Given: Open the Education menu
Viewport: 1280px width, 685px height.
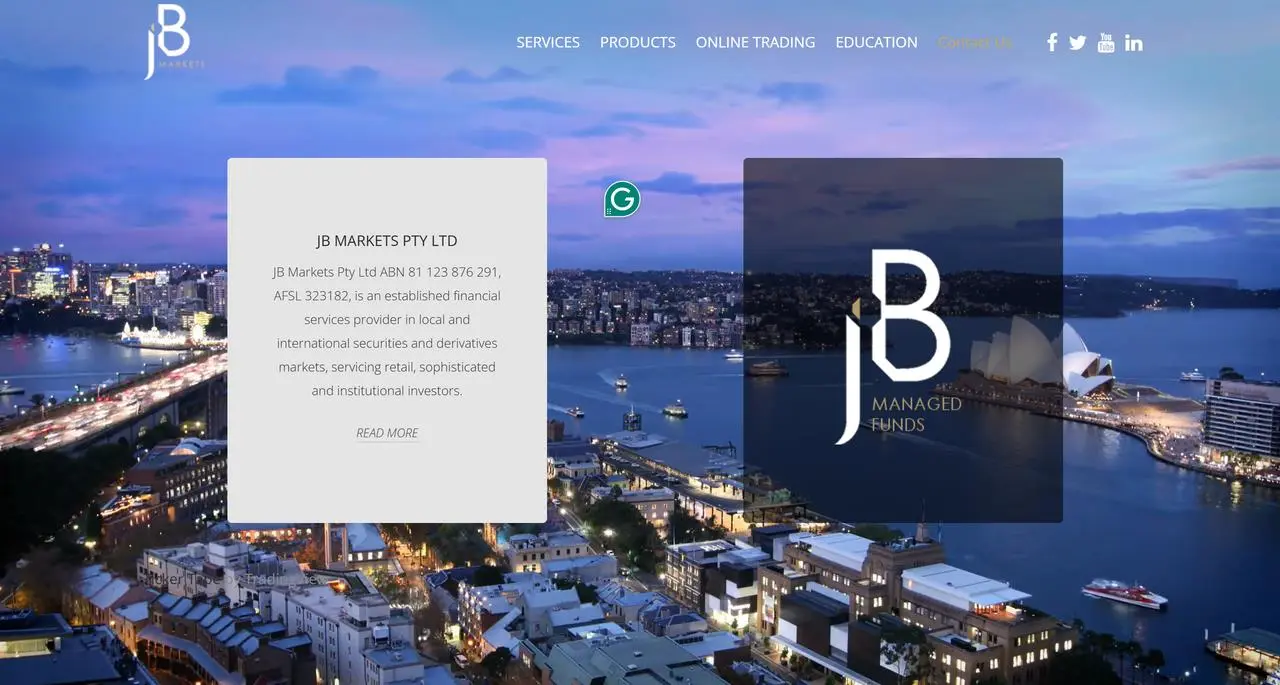Looking at the screenshot, I should click(x=876, y=42).
